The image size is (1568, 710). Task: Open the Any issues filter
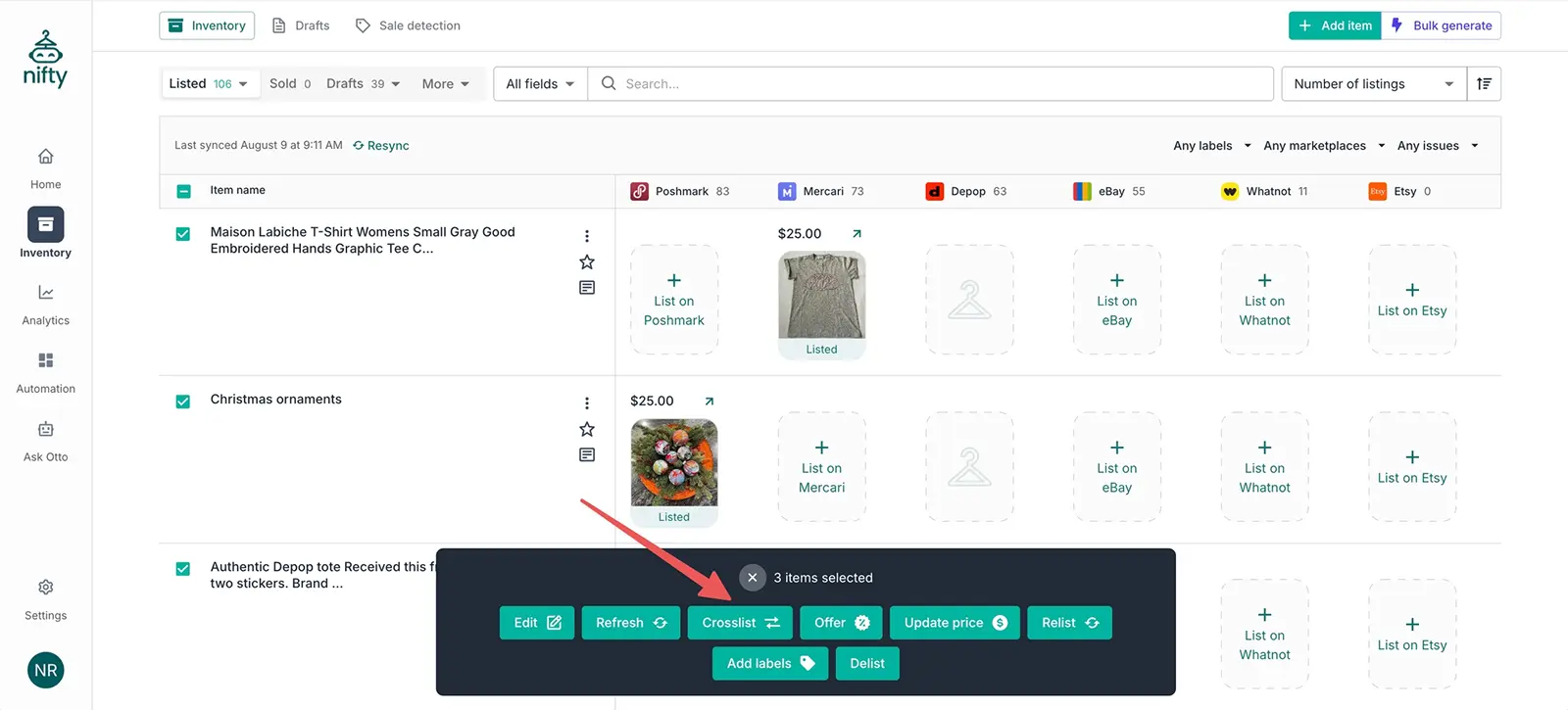pyautogui.click(x=1438, y=146)
